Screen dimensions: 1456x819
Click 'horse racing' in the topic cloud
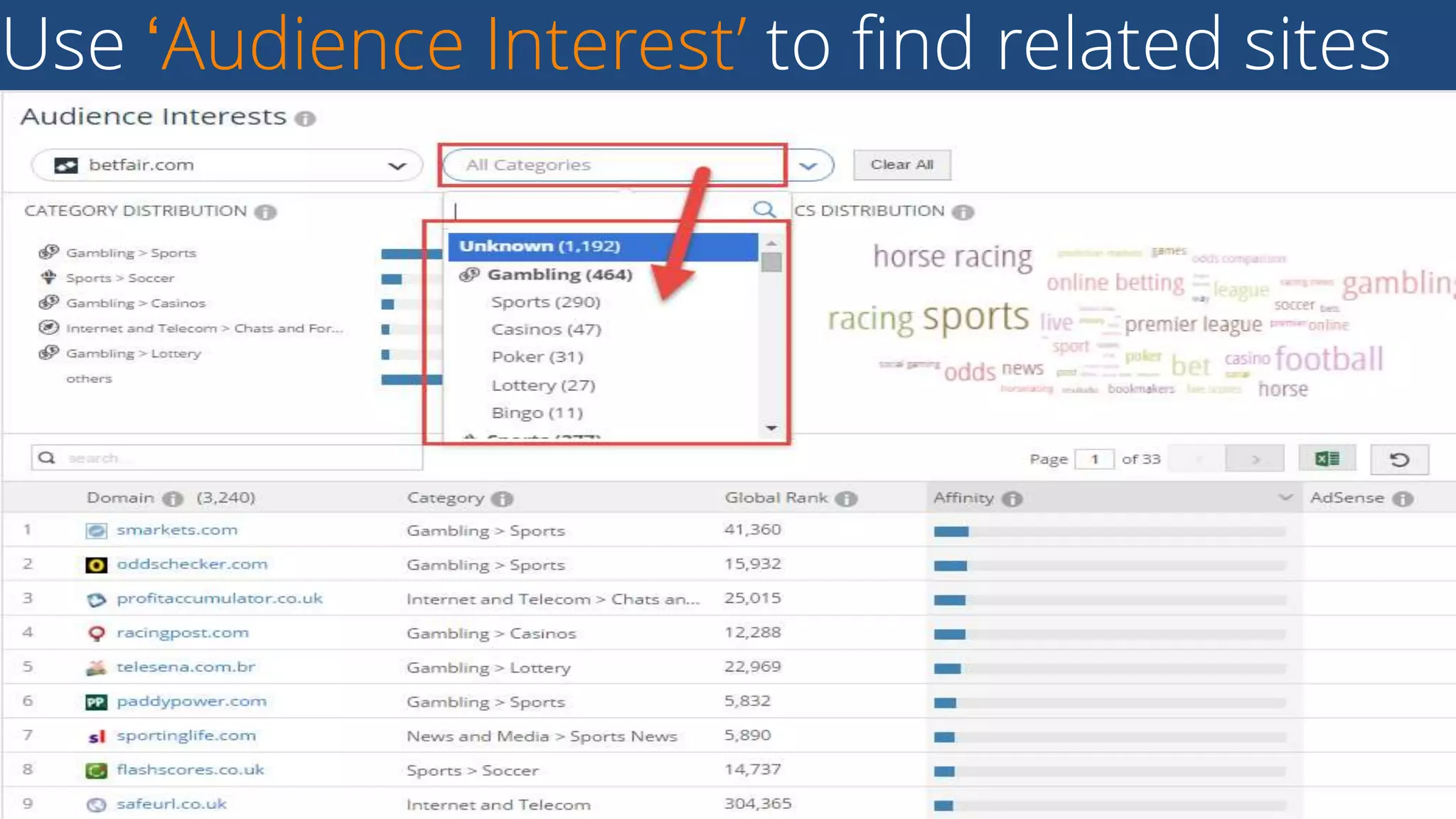[953, 257]
